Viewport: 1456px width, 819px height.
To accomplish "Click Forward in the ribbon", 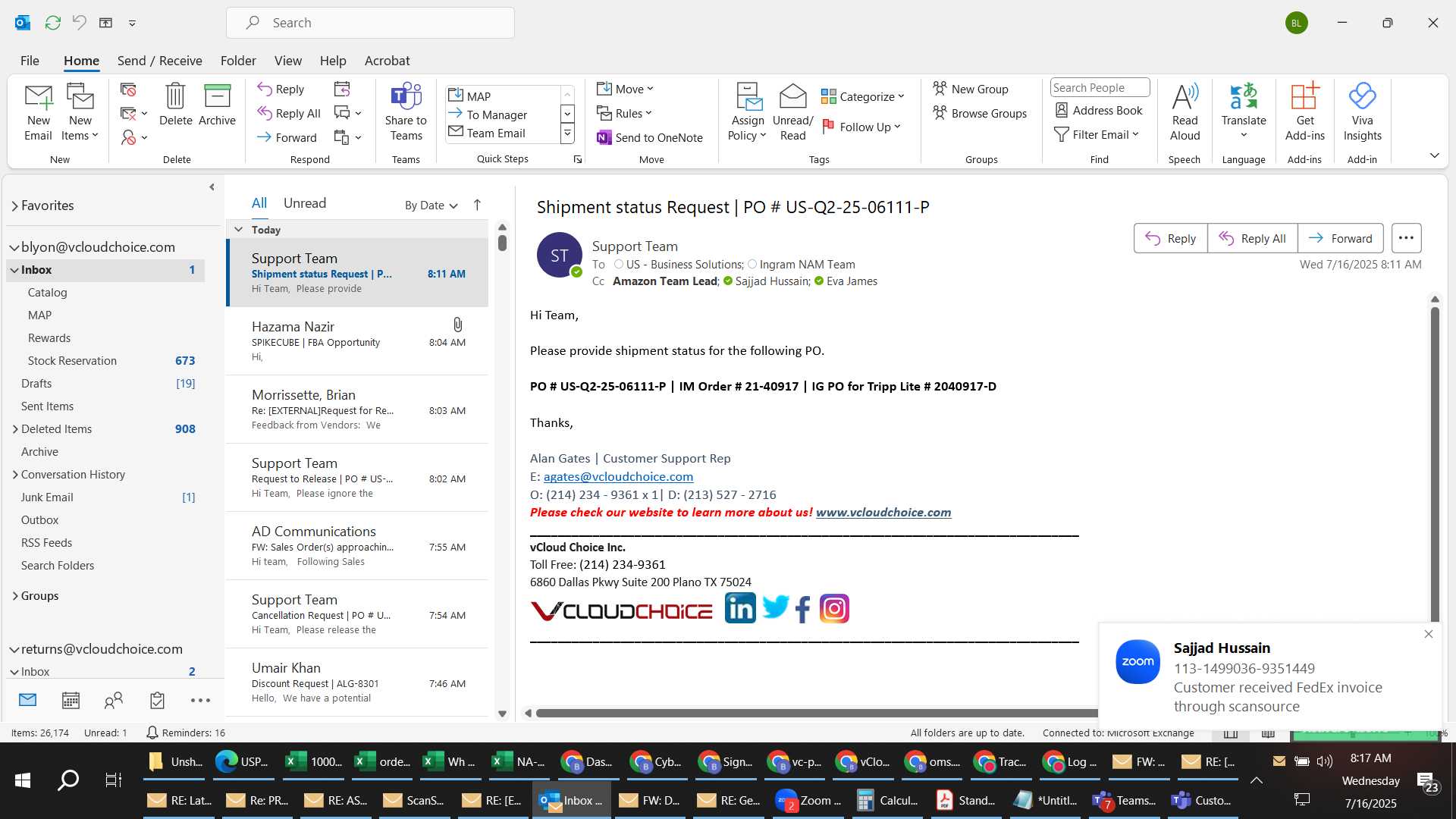I will click(287, 137).
